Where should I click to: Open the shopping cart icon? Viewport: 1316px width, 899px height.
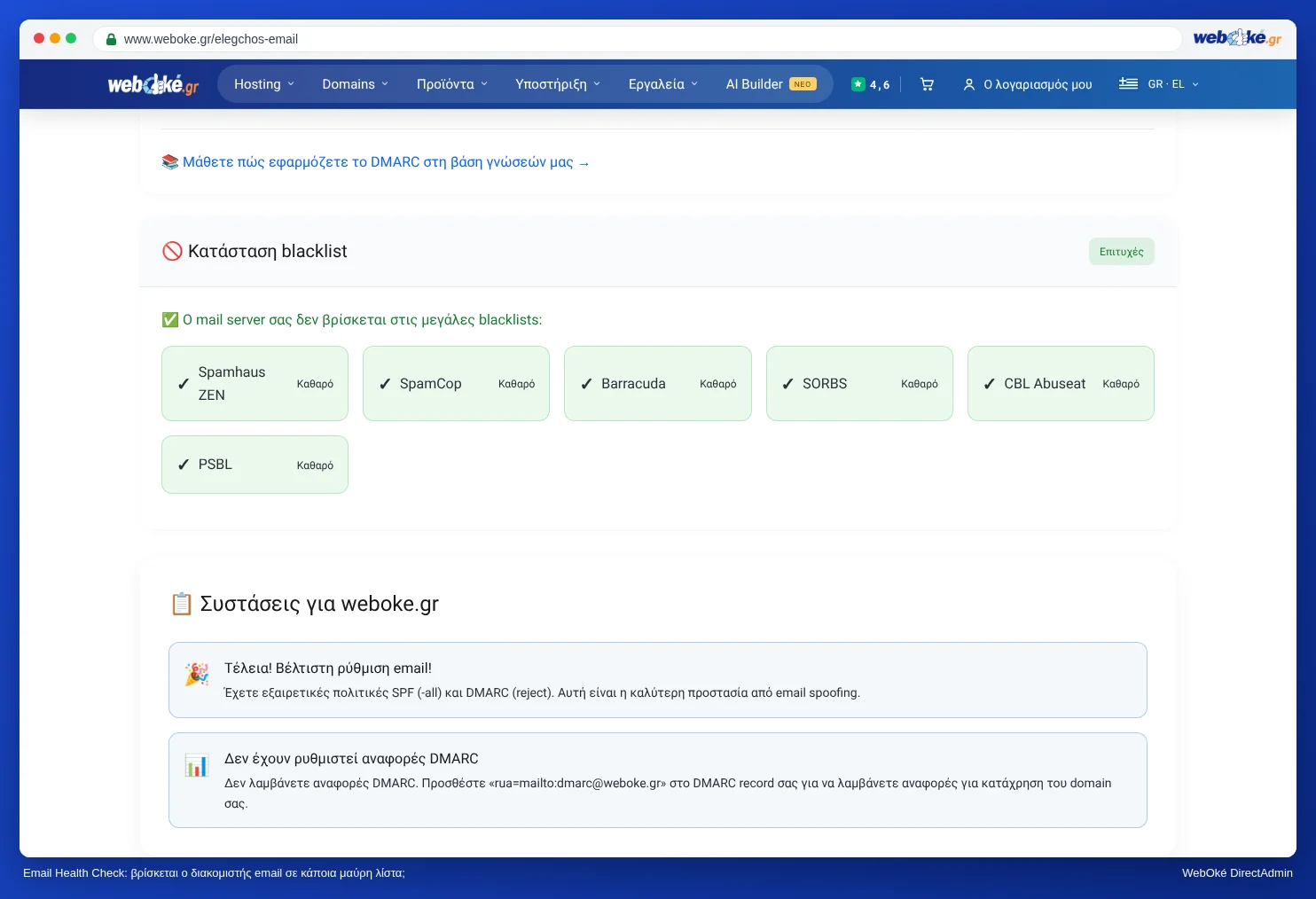tap(927, 84)
